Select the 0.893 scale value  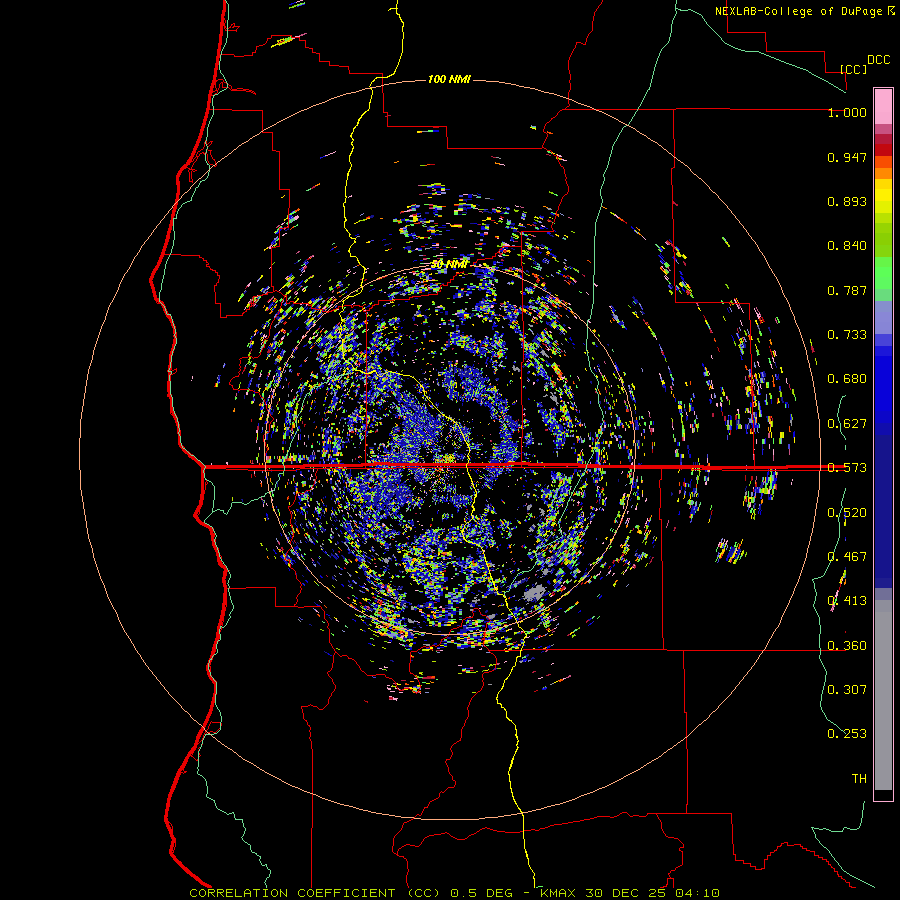pos(847,201)
